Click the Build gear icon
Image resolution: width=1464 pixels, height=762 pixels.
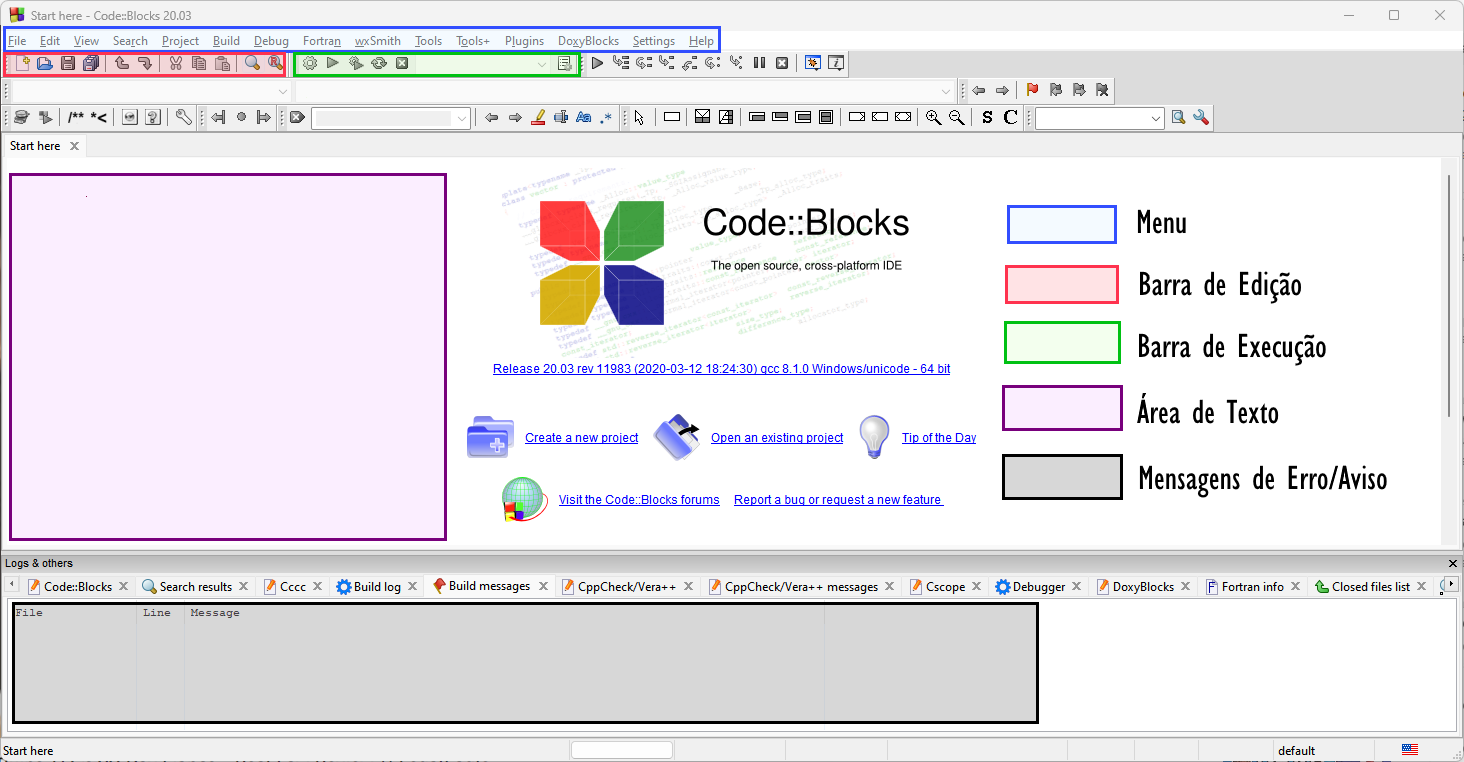(309, 63)
